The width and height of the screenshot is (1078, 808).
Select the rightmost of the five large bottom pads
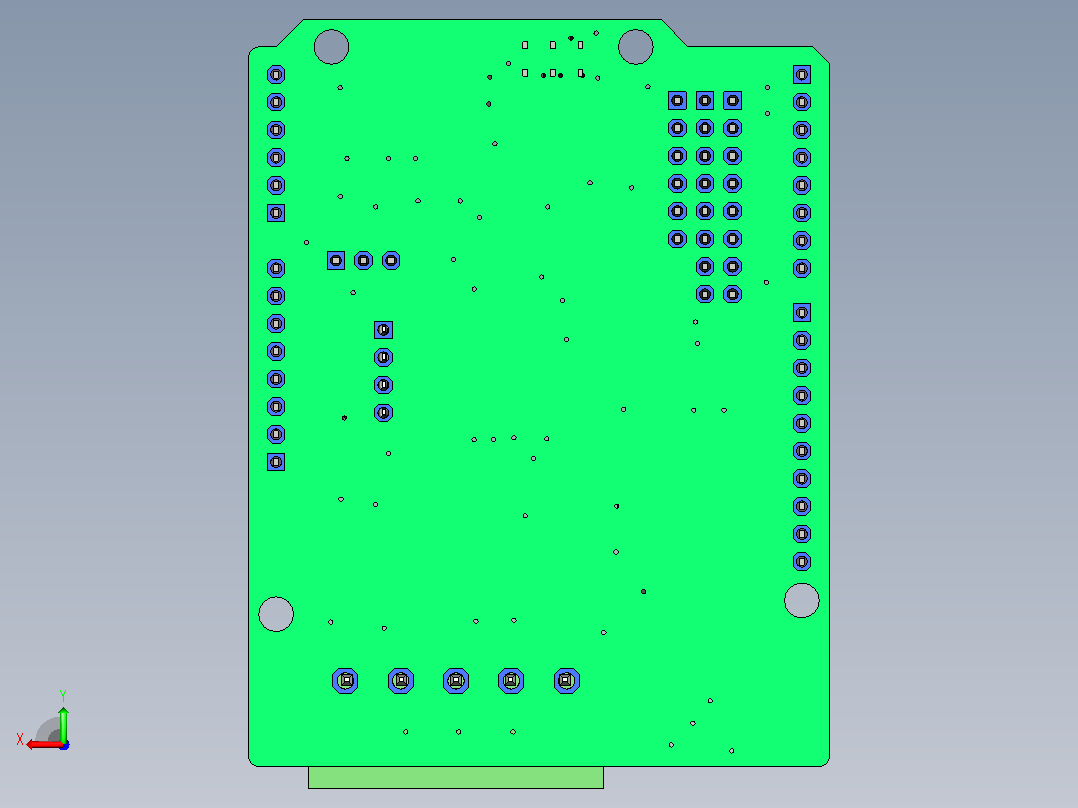click(x=566, y=681)
